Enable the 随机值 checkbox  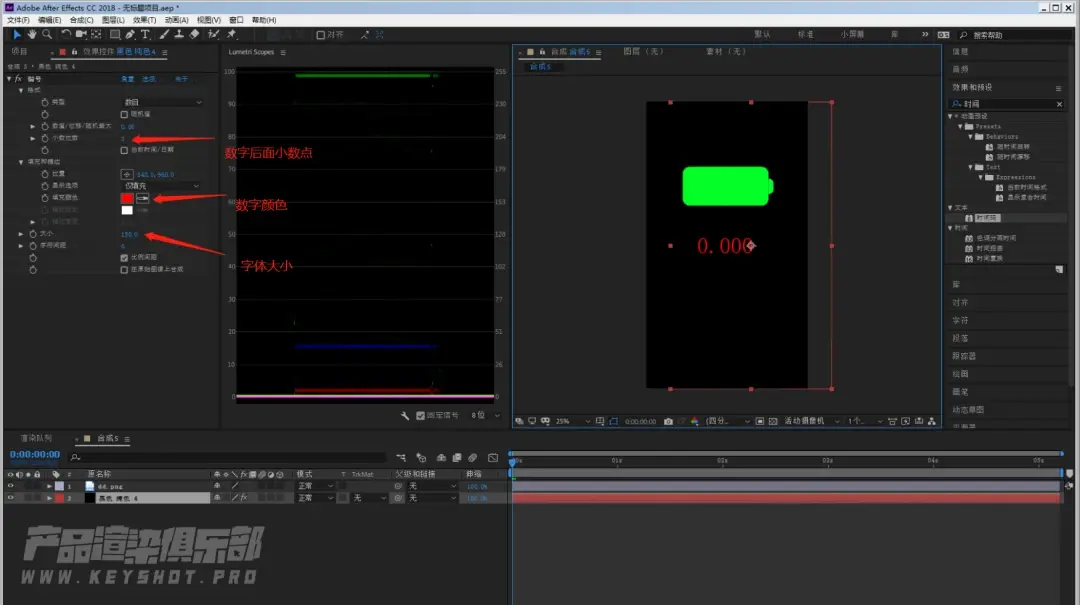[125, 114]
